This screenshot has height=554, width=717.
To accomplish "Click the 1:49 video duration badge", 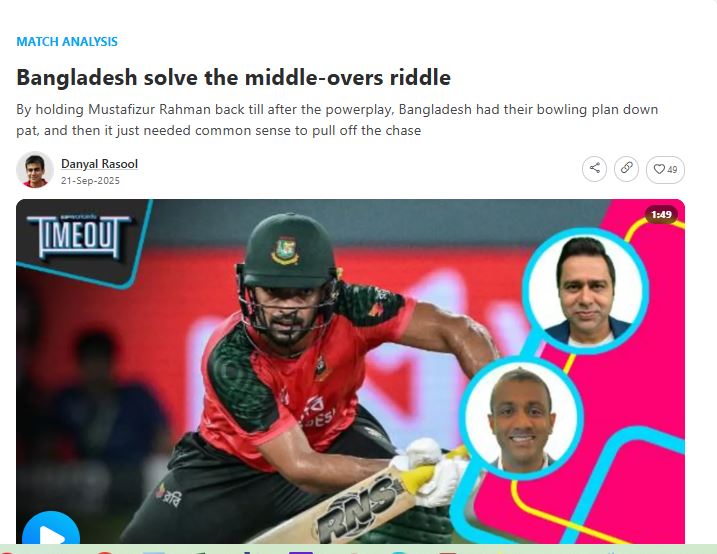I will click(661, 214).
